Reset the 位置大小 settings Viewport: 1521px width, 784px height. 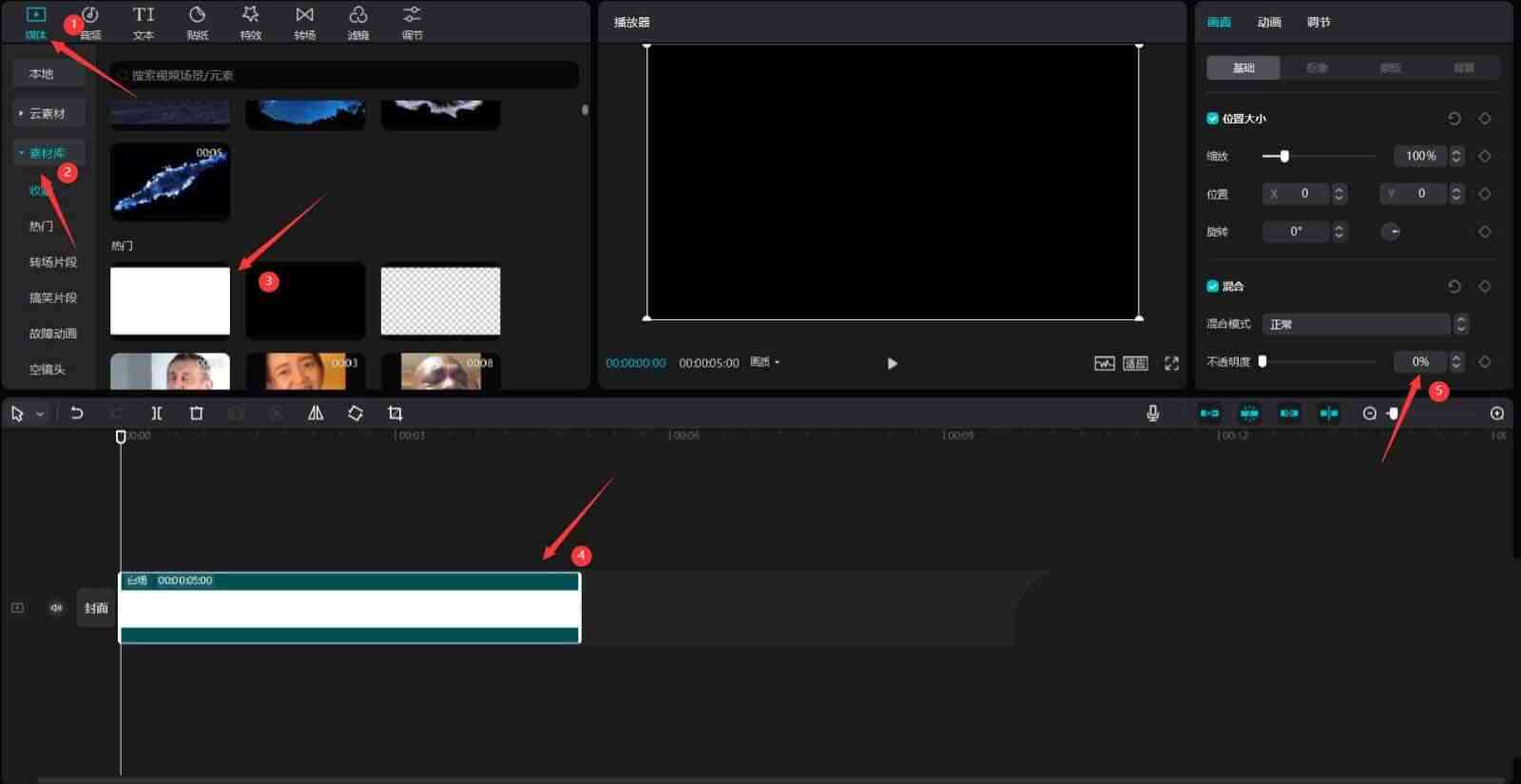1454,119
